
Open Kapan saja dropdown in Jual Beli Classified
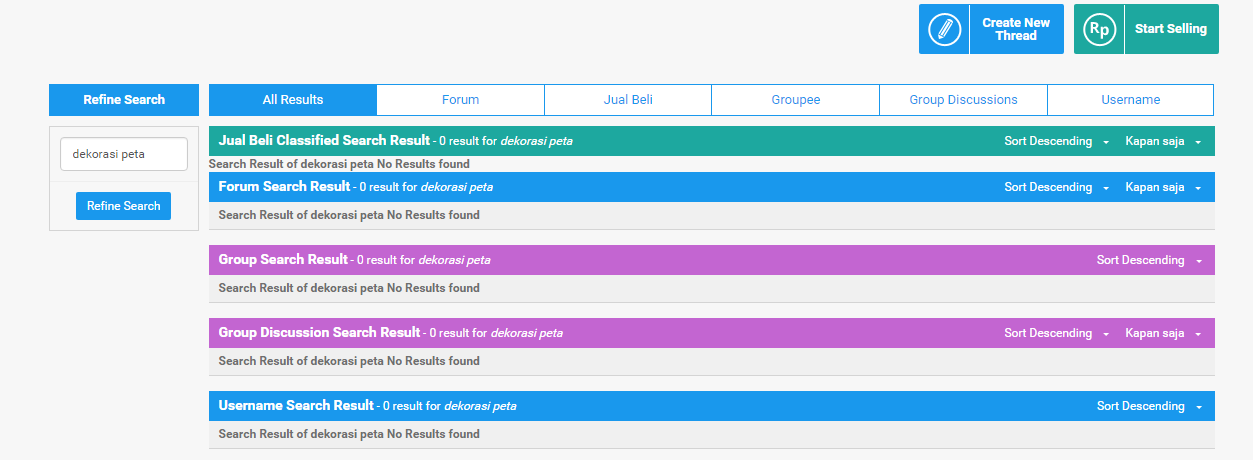point(1163,142)
